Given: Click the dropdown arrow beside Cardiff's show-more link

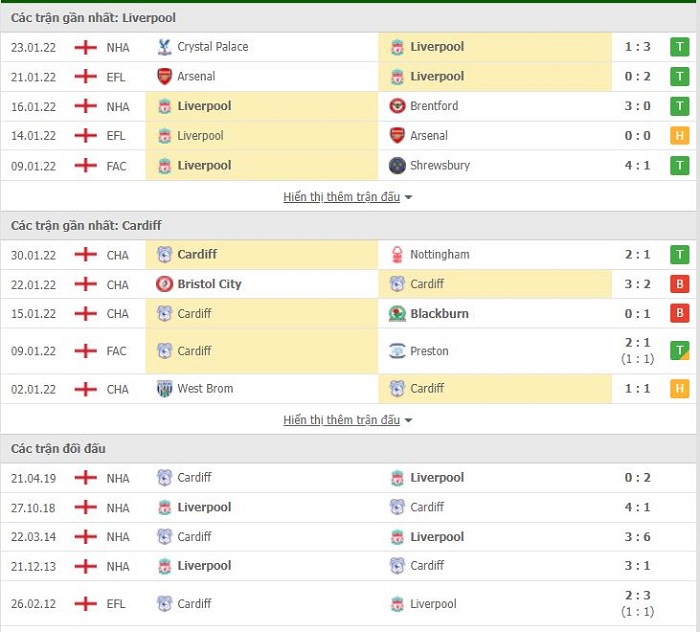Looking at the screenshot, I should pos(408,421).
